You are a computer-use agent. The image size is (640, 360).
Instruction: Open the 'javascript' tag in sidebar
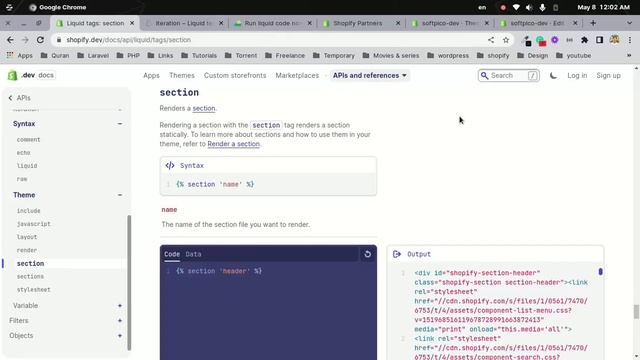point(33,224)
